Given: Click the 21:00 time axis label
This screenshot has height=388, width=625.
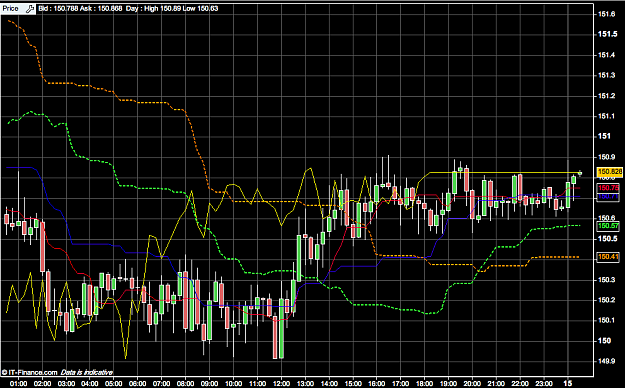Looking at the screenshot, I should coord(496,384).
